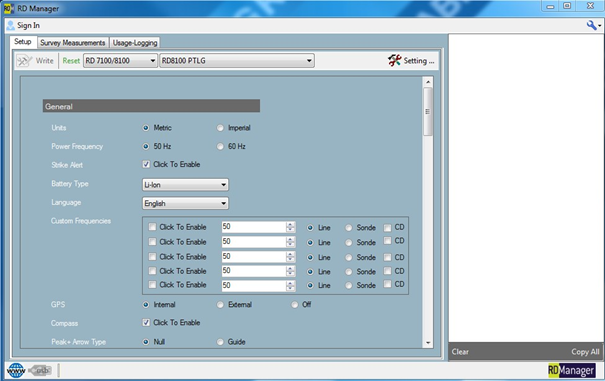Select Sonde in first custom frequency row
Image resolution: width=605 pixels, height=381 pixels.
348,228
